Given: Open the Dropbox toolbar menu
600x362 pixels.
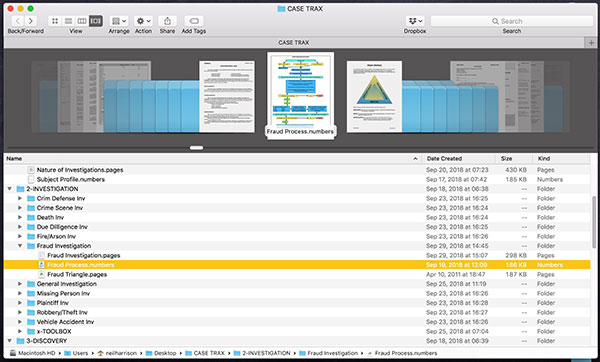Looking at the screenshot, I should tap(415, 21).
